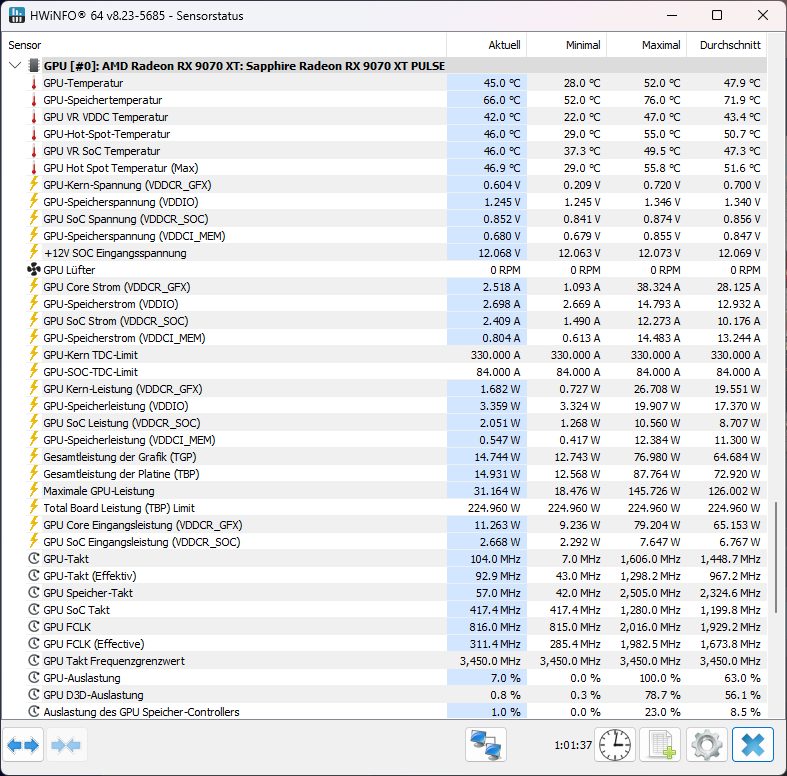Click the expand layout arrows button
Image resolution: width=787 pixels, height=776 pixels.
tap(23, 745)
